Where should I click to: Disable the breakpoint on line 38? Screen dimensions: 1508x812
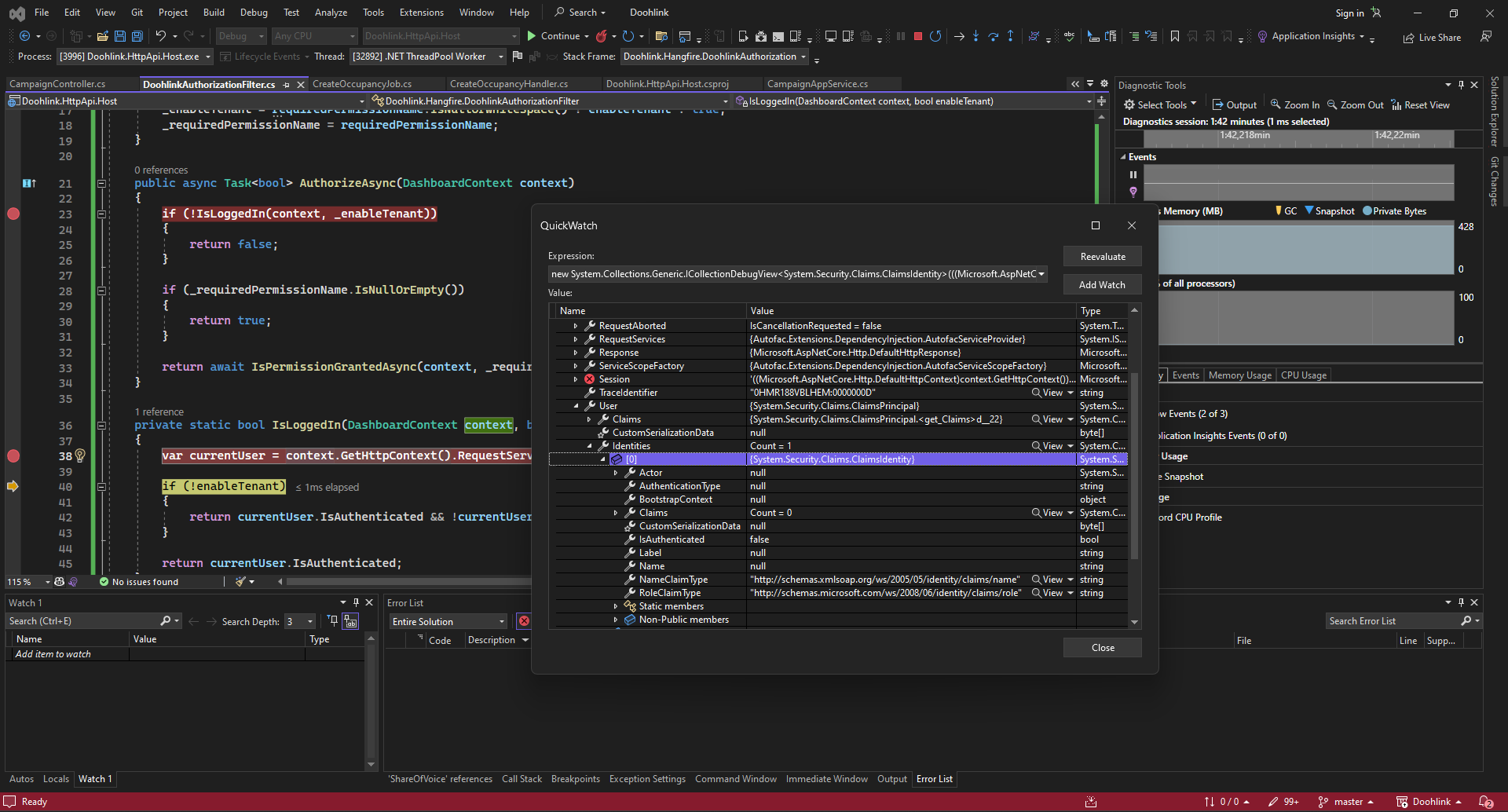coord(13,455)
